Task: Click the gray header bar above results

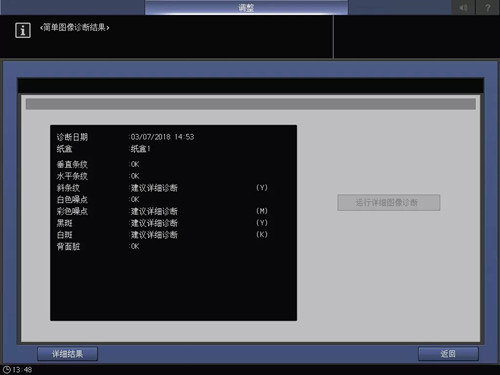Action: click(x=251, y=104)
